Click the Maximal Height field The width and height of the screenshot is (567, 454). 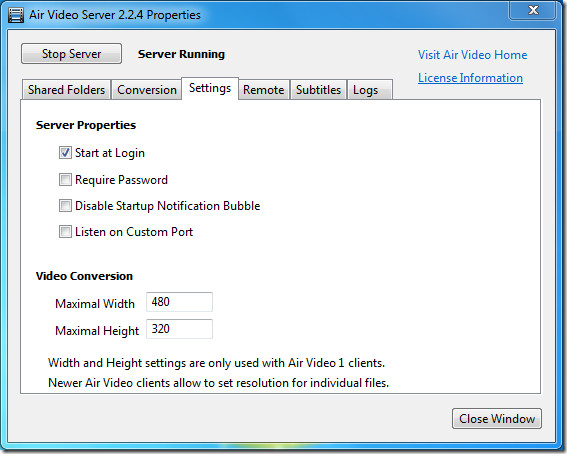click(x=179, y=329)
